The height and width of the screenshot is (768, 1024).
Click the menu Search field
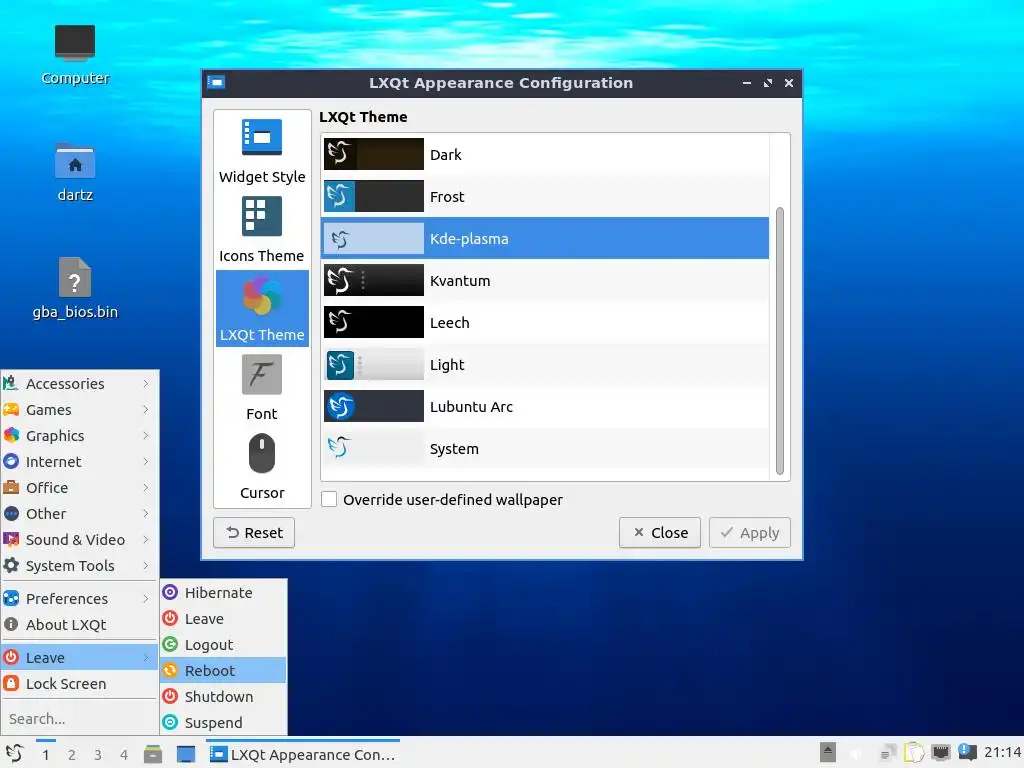(x=80, y=718)
